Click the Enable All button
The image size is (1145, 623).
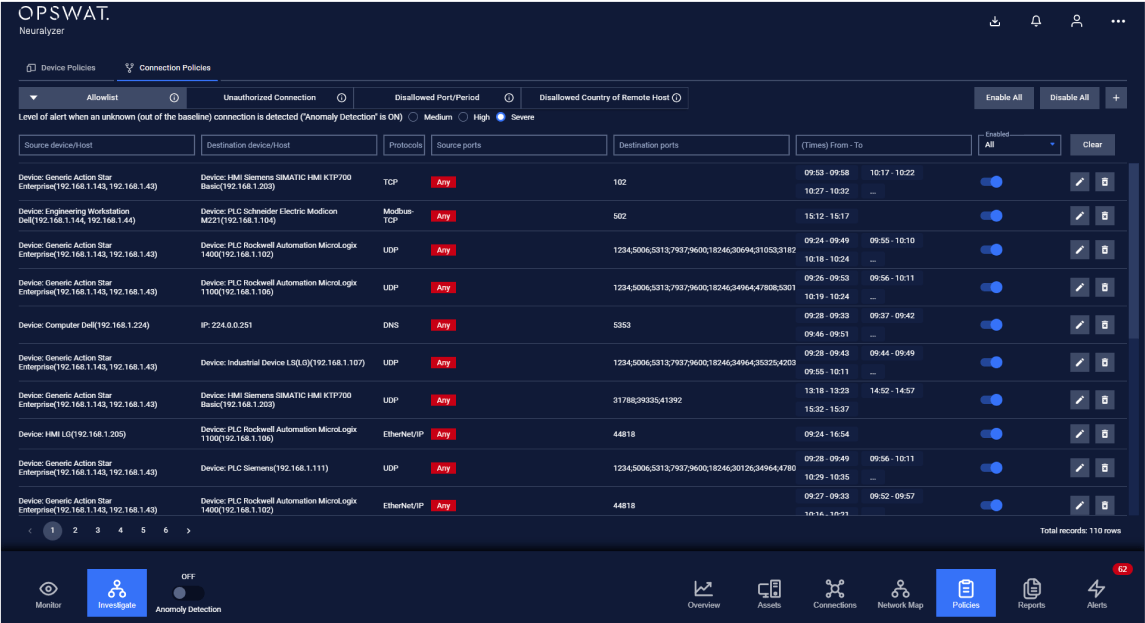[x=1004, y=98]
